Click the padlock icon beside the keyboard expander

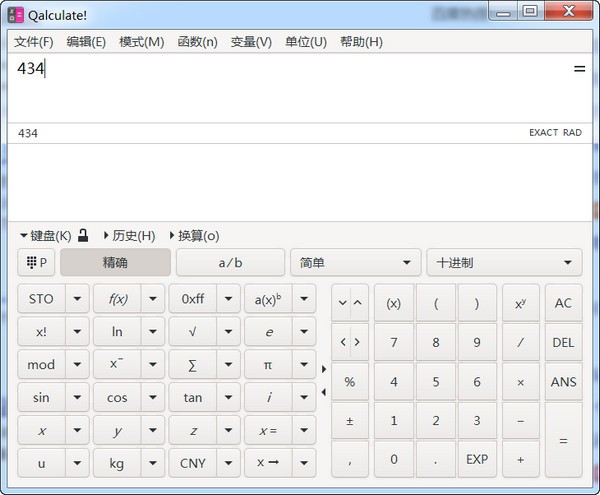click(84, 236)
